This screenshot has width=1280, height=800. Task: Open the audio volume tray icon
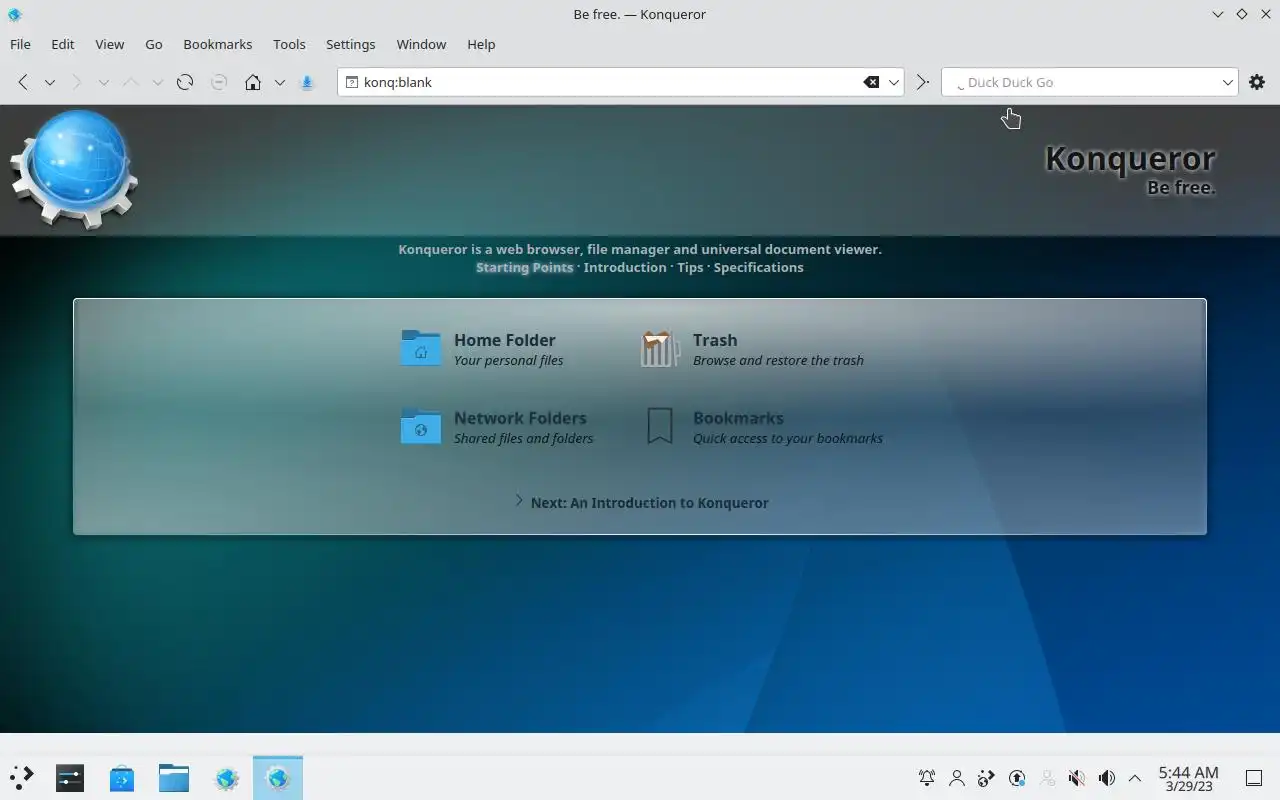tap(1107, 777)
